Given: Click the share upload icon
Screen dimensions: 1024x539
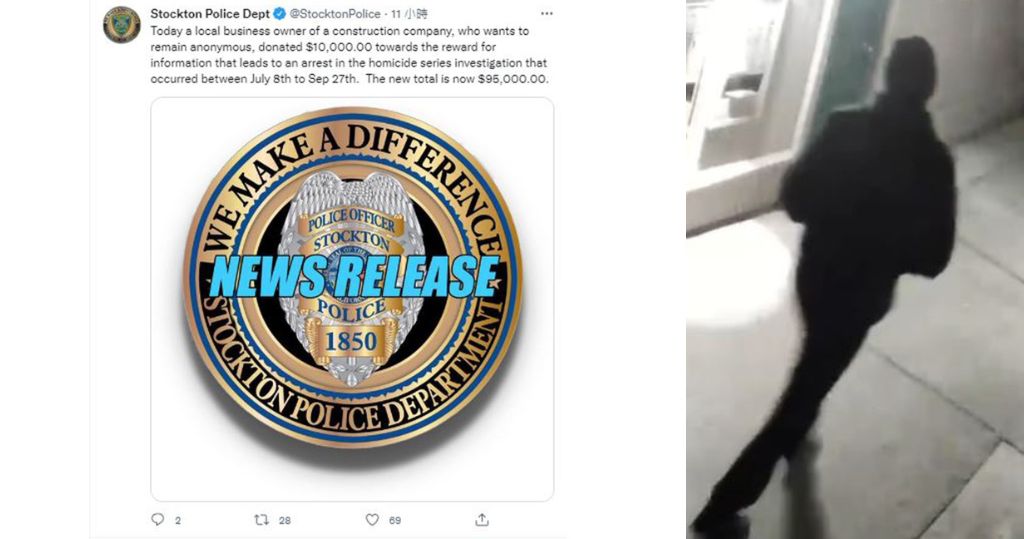Looking at the screenshot, I should (x=482, y=519).
